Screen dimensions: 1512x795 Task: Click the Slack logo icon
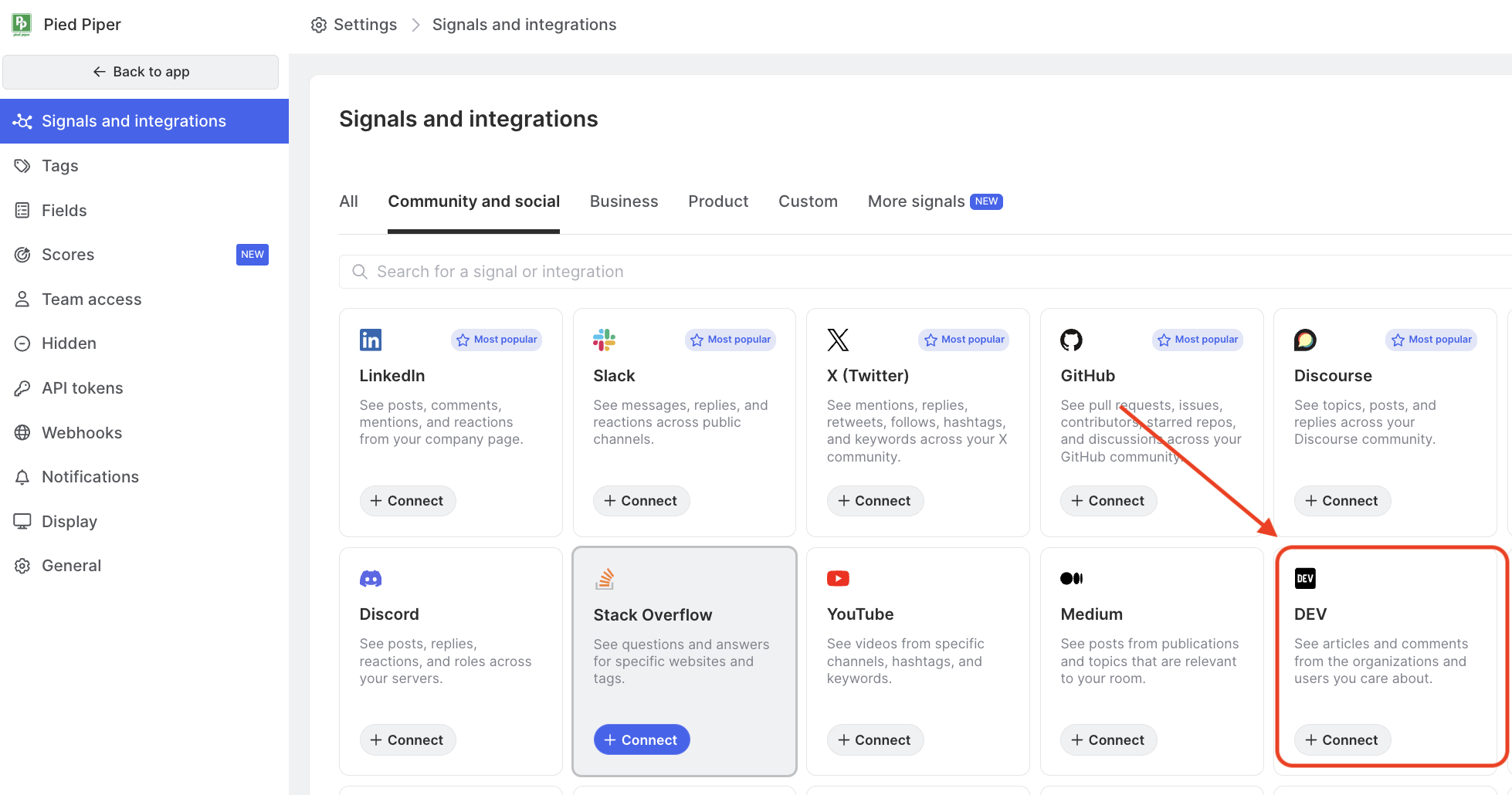pyautogui.click(x=604, y=340)
